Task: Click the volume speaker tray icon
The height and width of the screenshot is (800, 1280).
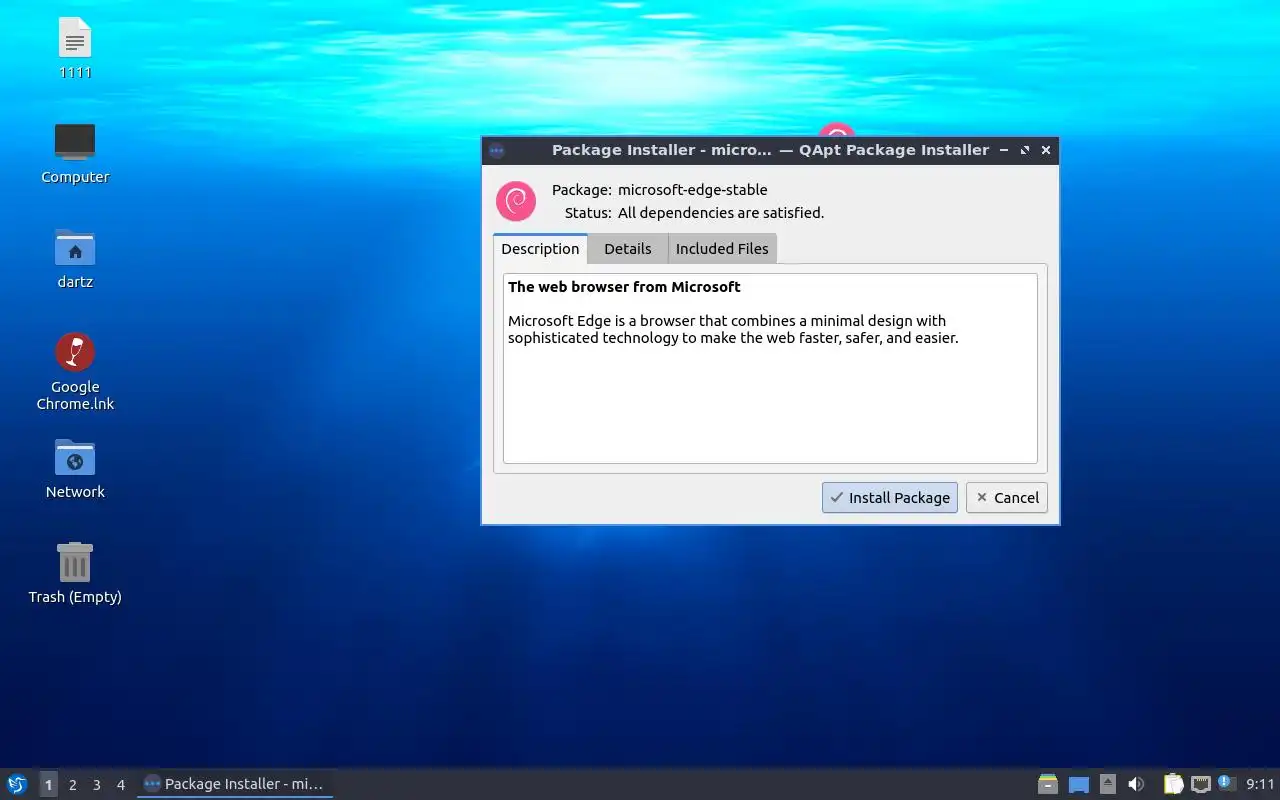Action: (x=1136, y=784)
